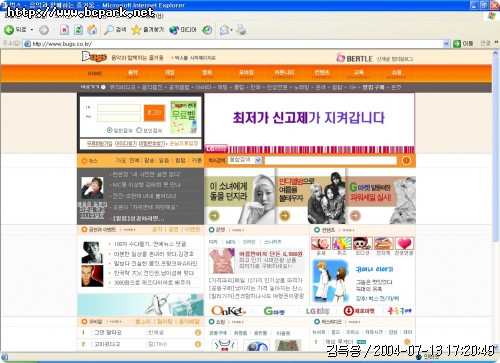The width and height of the screenshot is (500, 363).
Task: Open the 음악 tab in orange navigation
Action: pos(133,74)
